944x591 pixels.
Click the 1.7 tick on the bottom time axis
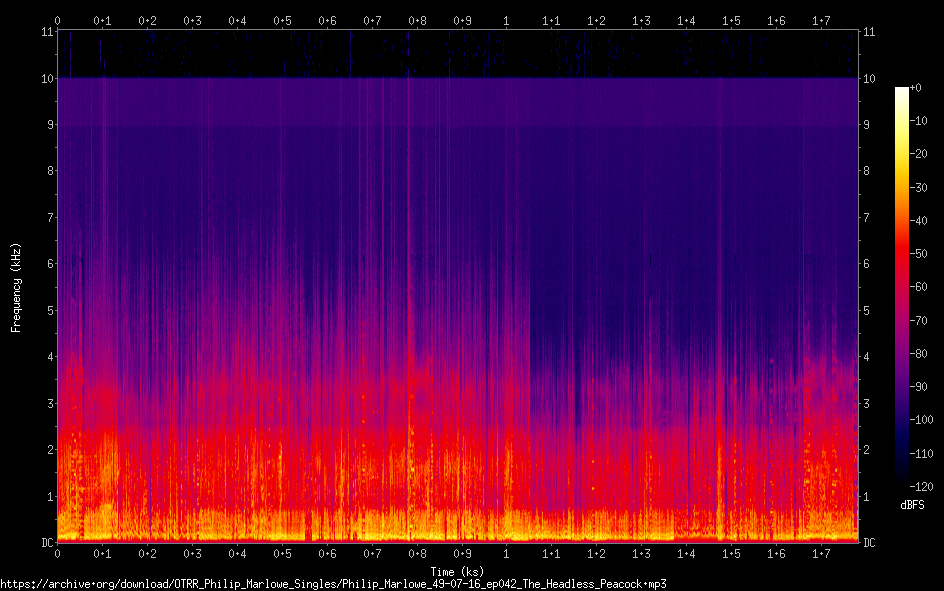point(821,553)
